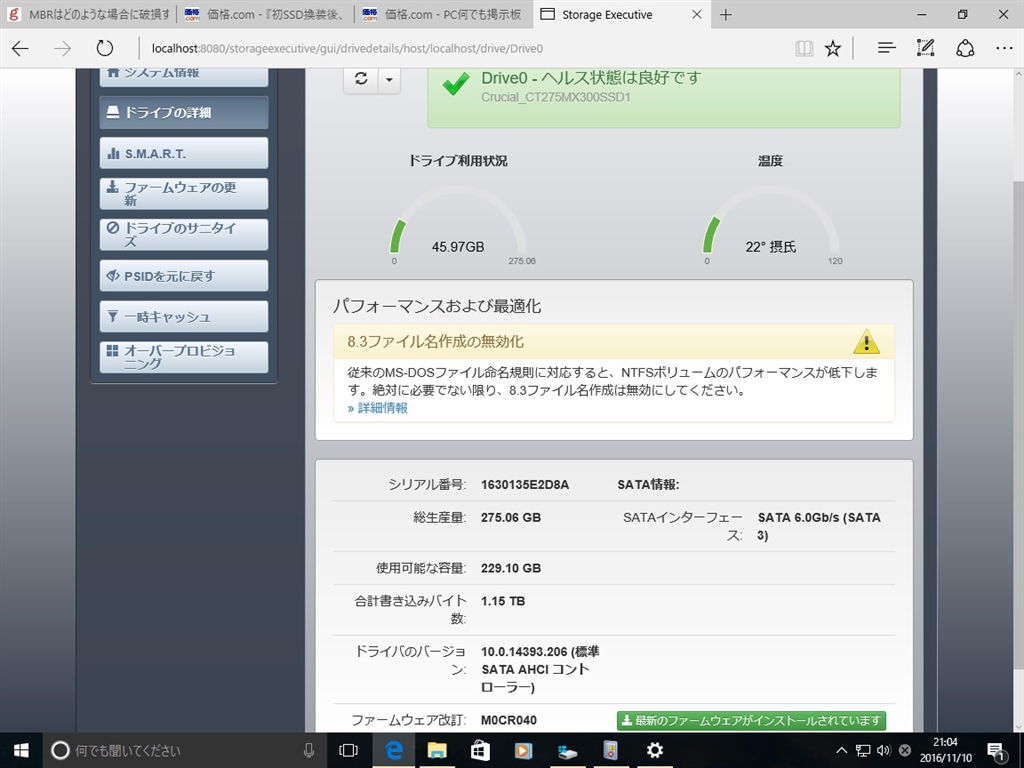1024x768 pixels.
Task: Open オーバープロビジョニング sidebar item
Action: click(x=184, y=357)
